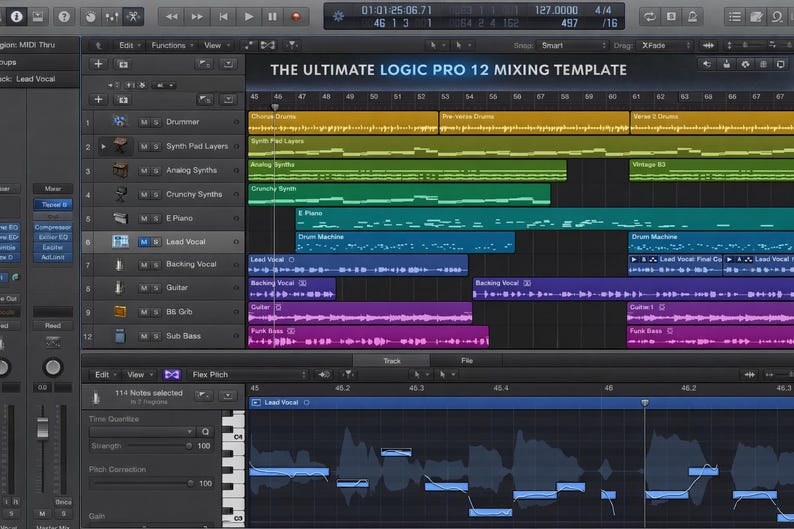
Task: Open the tracks area Edit menu
Action: point(129,46)
